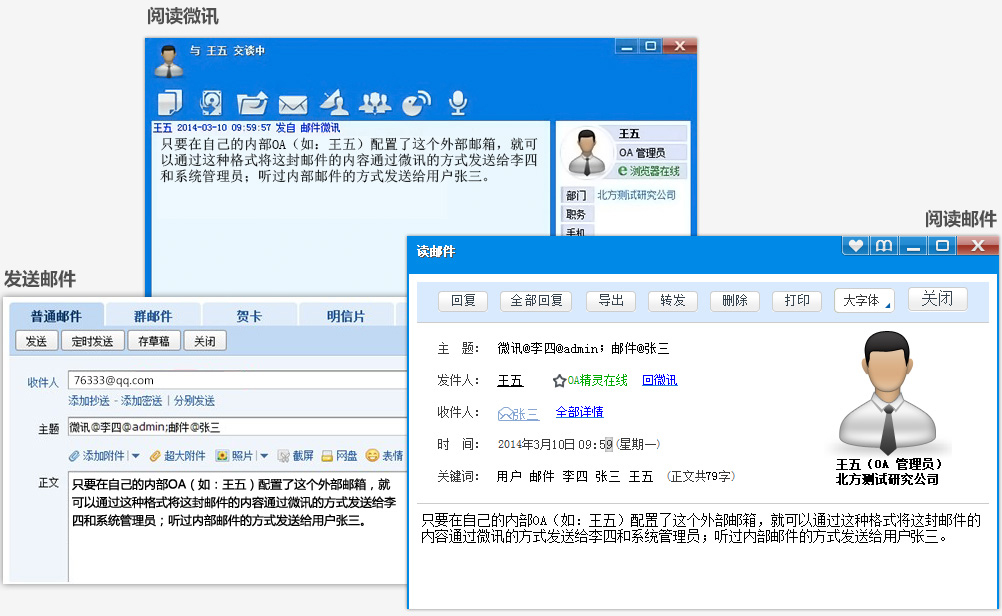Open the 大字体 font size dropdown
The image size is (1002, 616).
tap(864, 300)
